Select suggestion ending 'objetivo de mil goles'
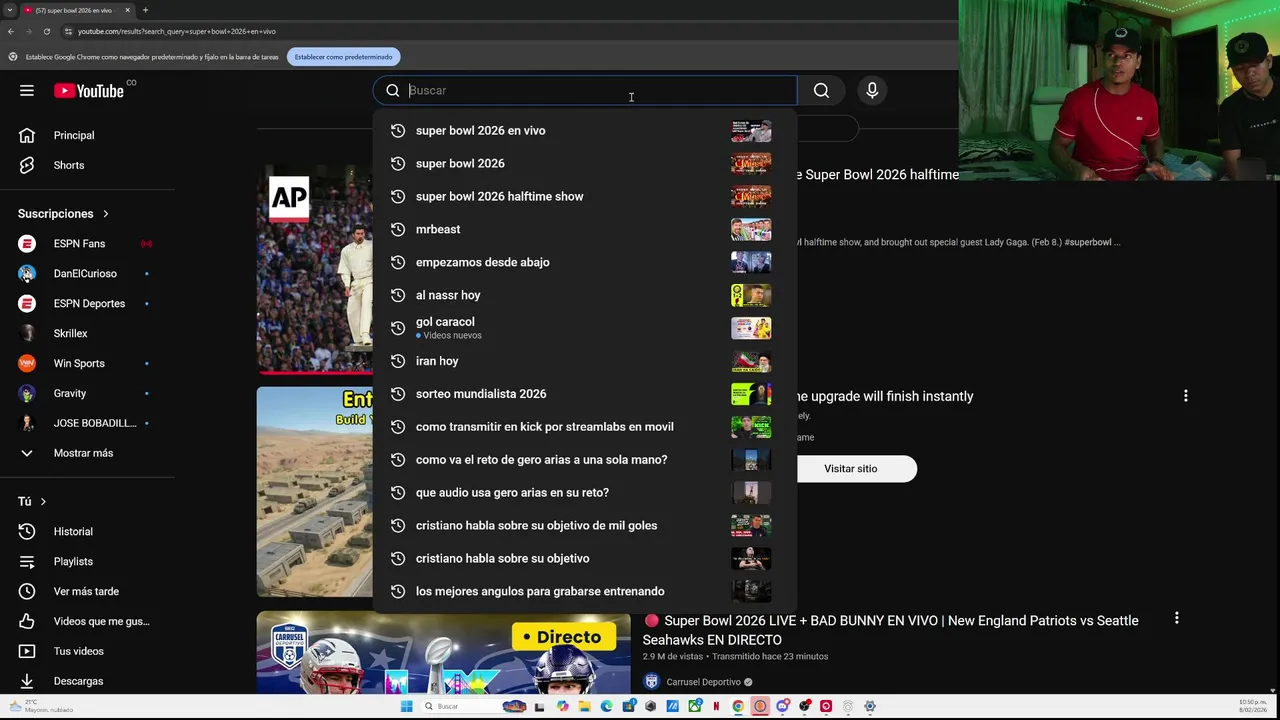 585,525
